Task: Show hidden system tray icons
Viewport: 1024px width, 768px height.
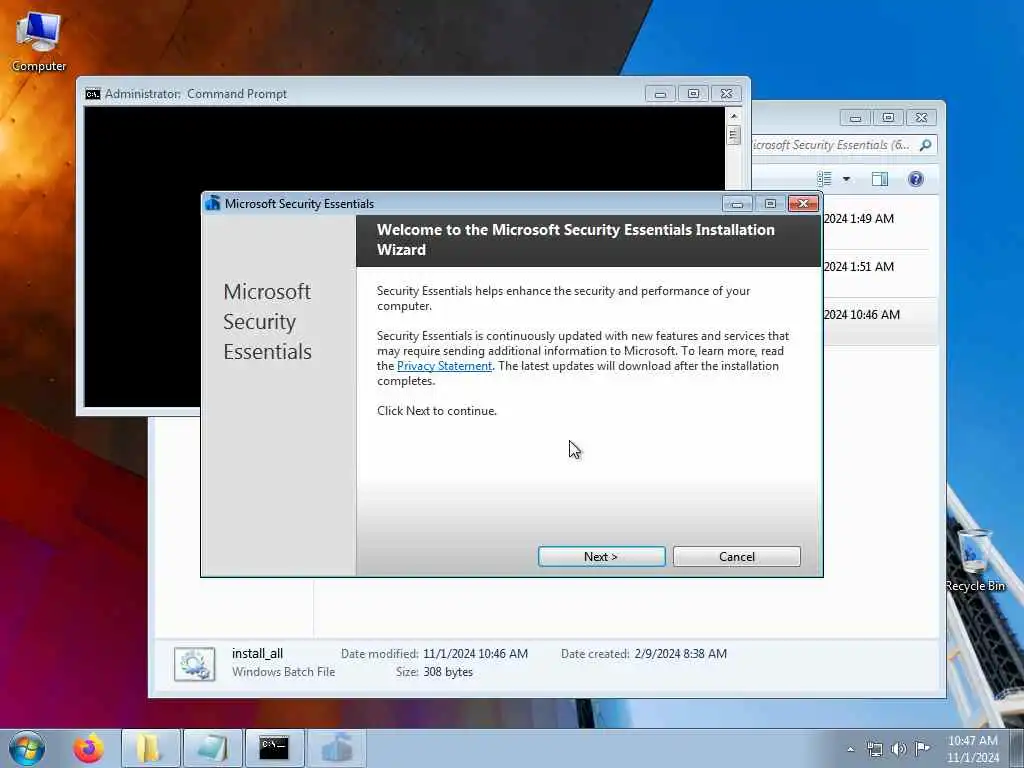Action: coord(850,749)
